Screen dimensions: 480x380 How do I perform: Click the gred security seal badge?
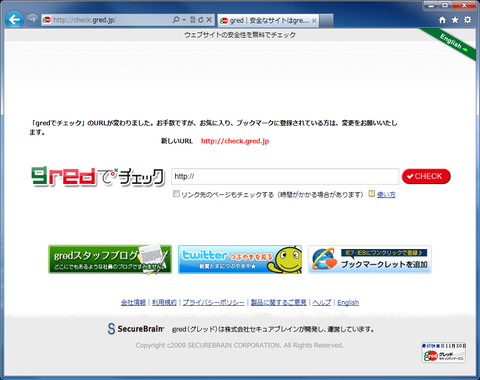click(444, 353)
